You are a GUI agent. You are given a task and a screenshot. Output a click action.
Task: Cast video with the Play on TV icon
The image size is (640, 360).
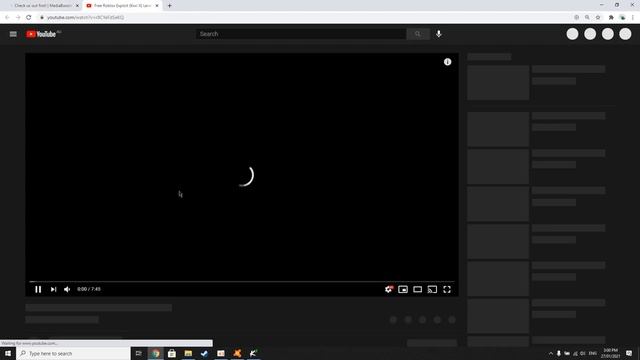pos(432,289)
